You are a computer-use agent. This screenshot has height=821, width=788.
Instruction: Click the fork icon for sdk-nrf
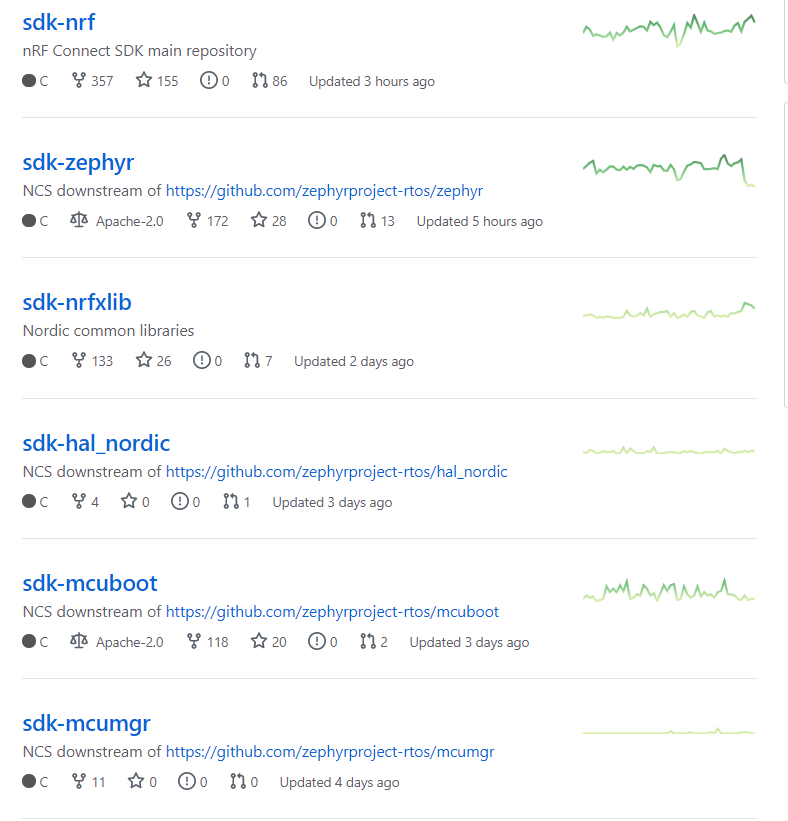pyautogui.click(x=79, y=81)
